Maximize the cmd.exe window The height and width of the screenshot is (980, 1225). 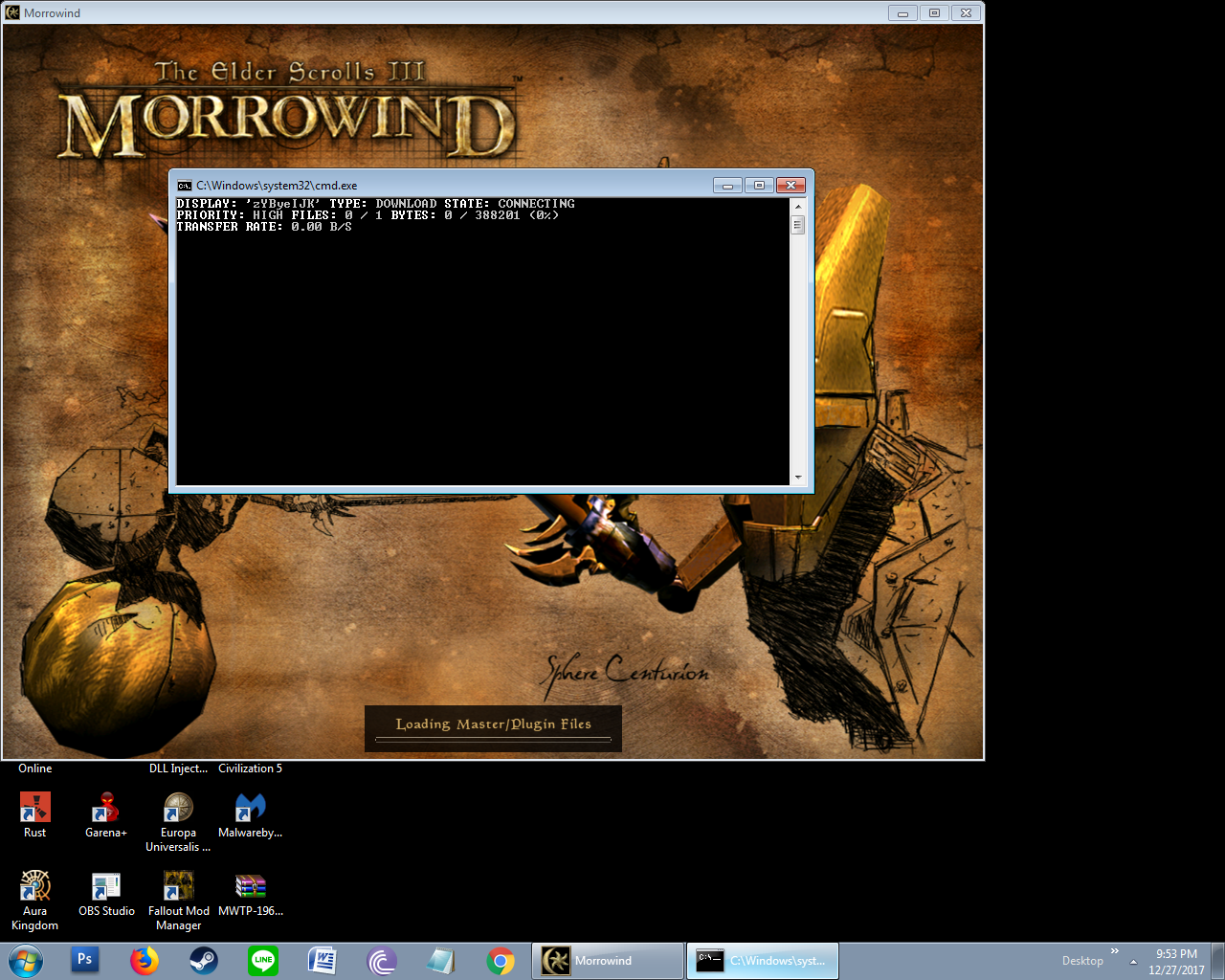[x=759, y=185]
